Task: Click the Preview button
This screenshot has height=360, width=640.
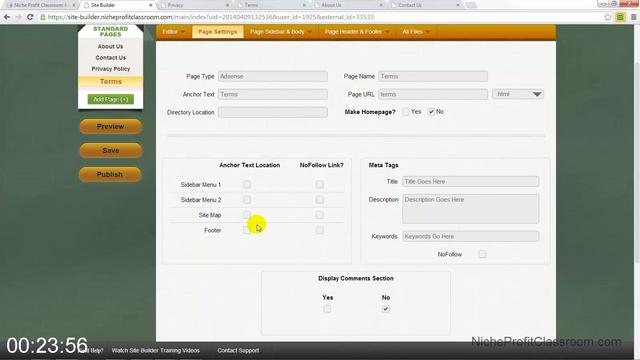Action: click(x=110, y=127)
